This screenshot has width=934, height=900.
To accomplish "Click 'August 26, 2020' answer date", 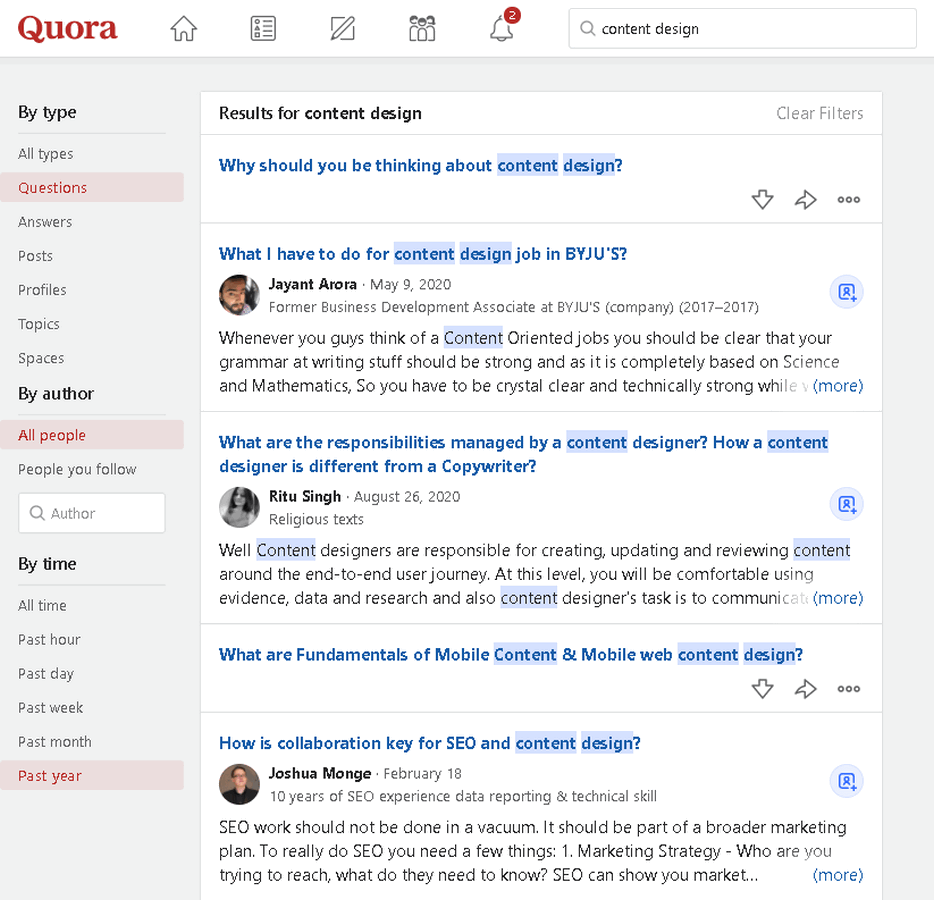I will [x=407, y=497].
